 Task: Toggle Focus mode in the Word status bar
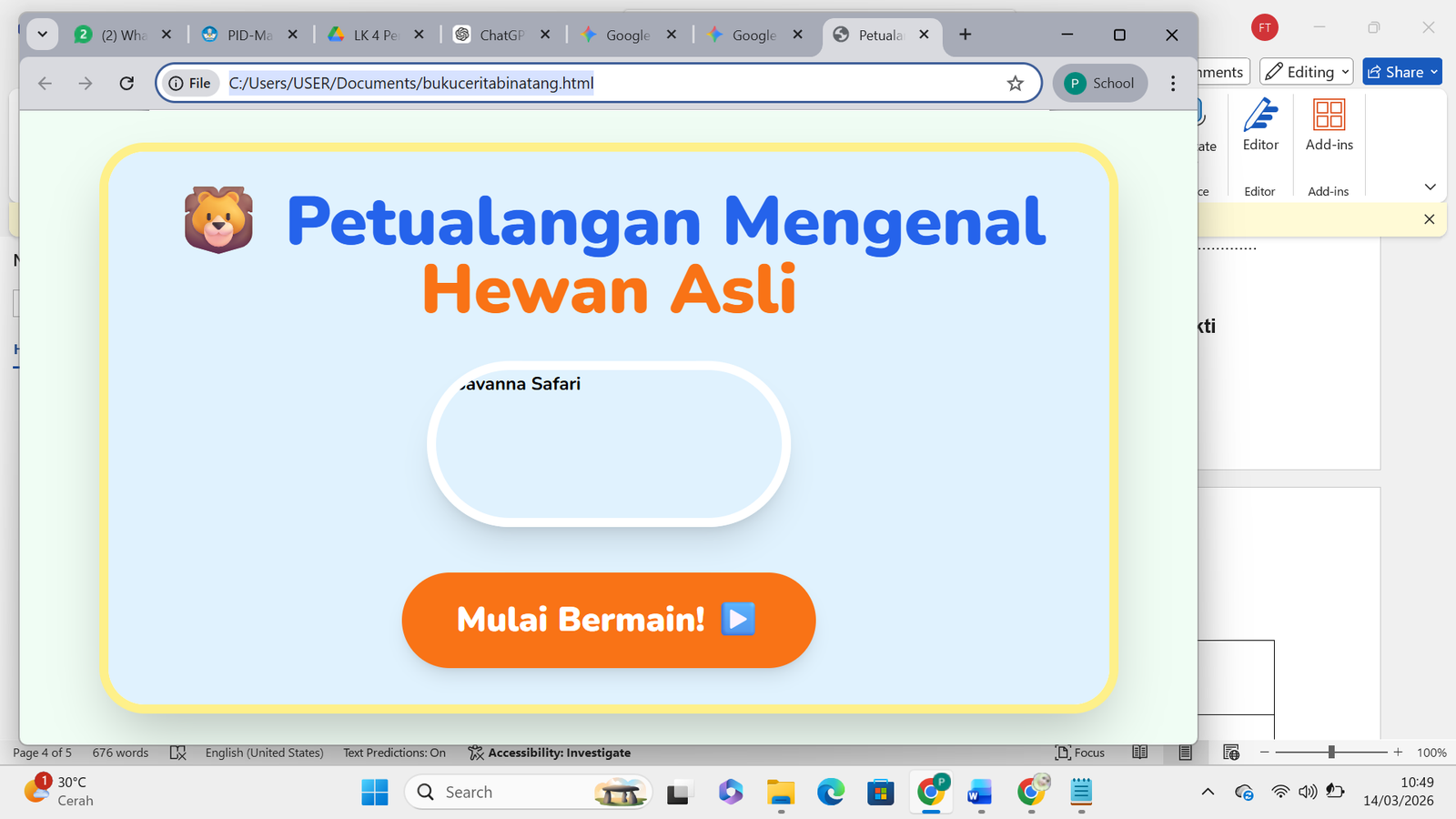point(1080,753)
